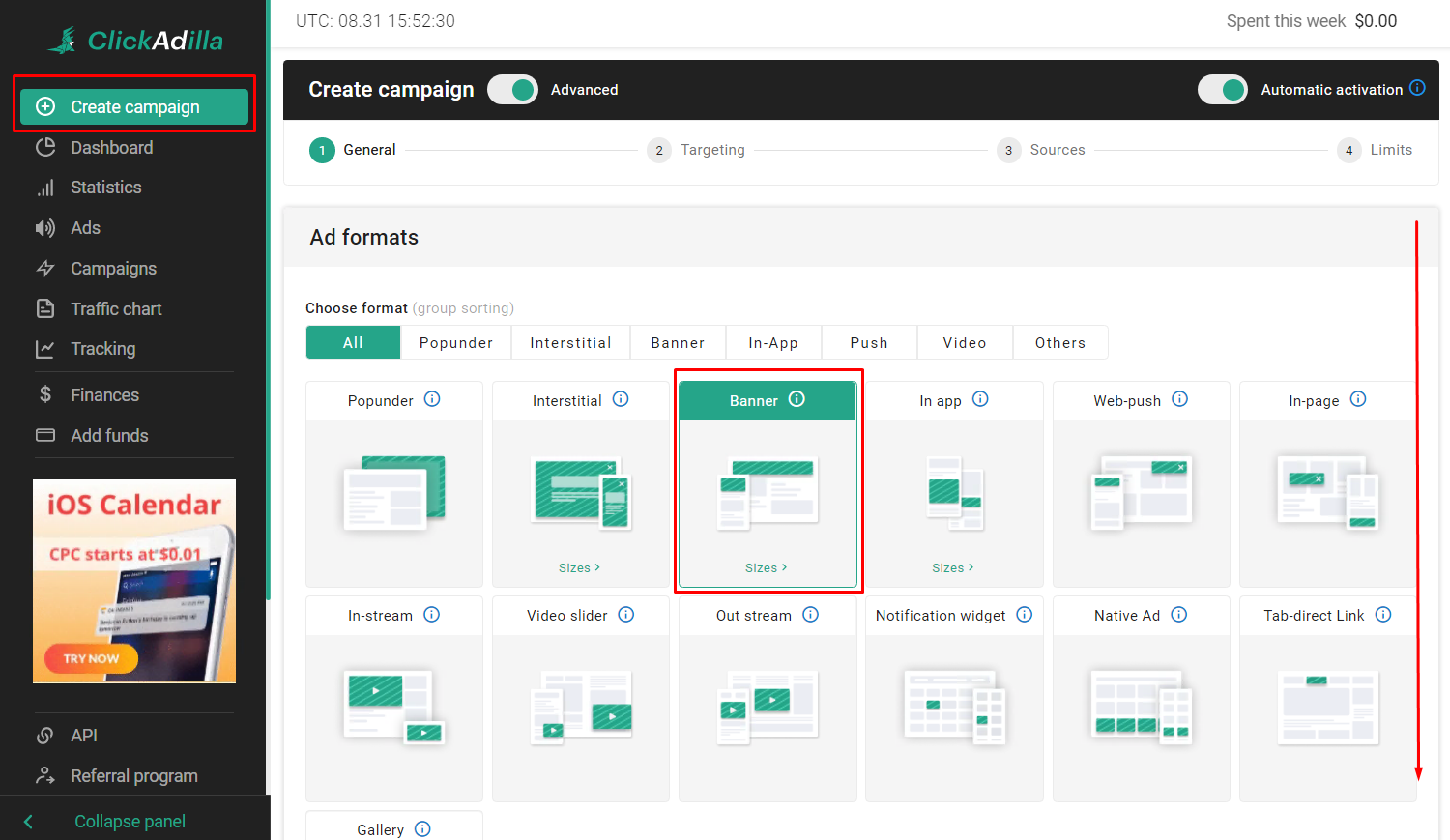The image size is (1450, 840).
Task: Click the Tracking line graph icon
Action: [x=45, y=349]
